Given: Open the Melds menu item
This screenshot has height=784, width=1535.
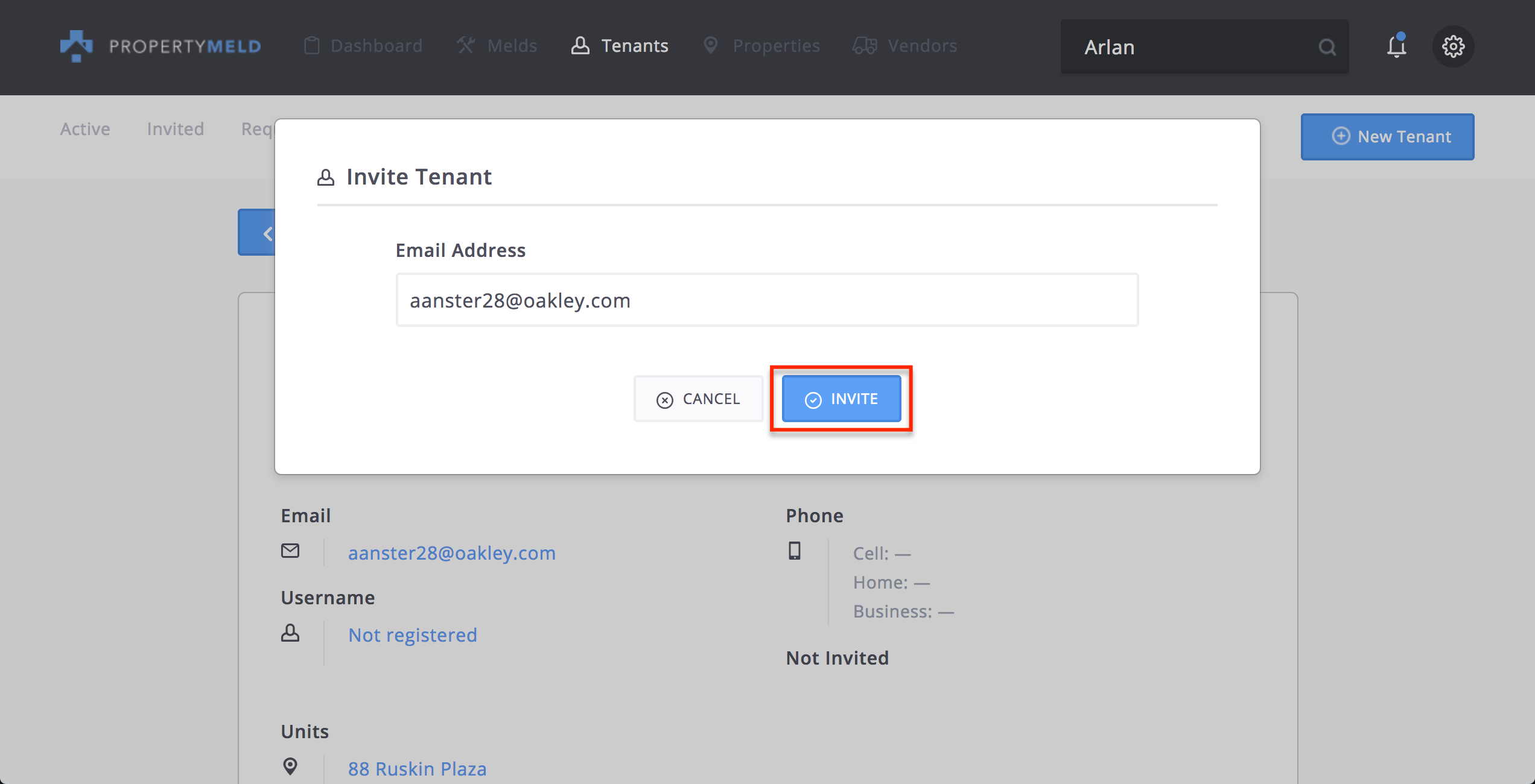Looking at the screenshot, I should coord(497,46).
